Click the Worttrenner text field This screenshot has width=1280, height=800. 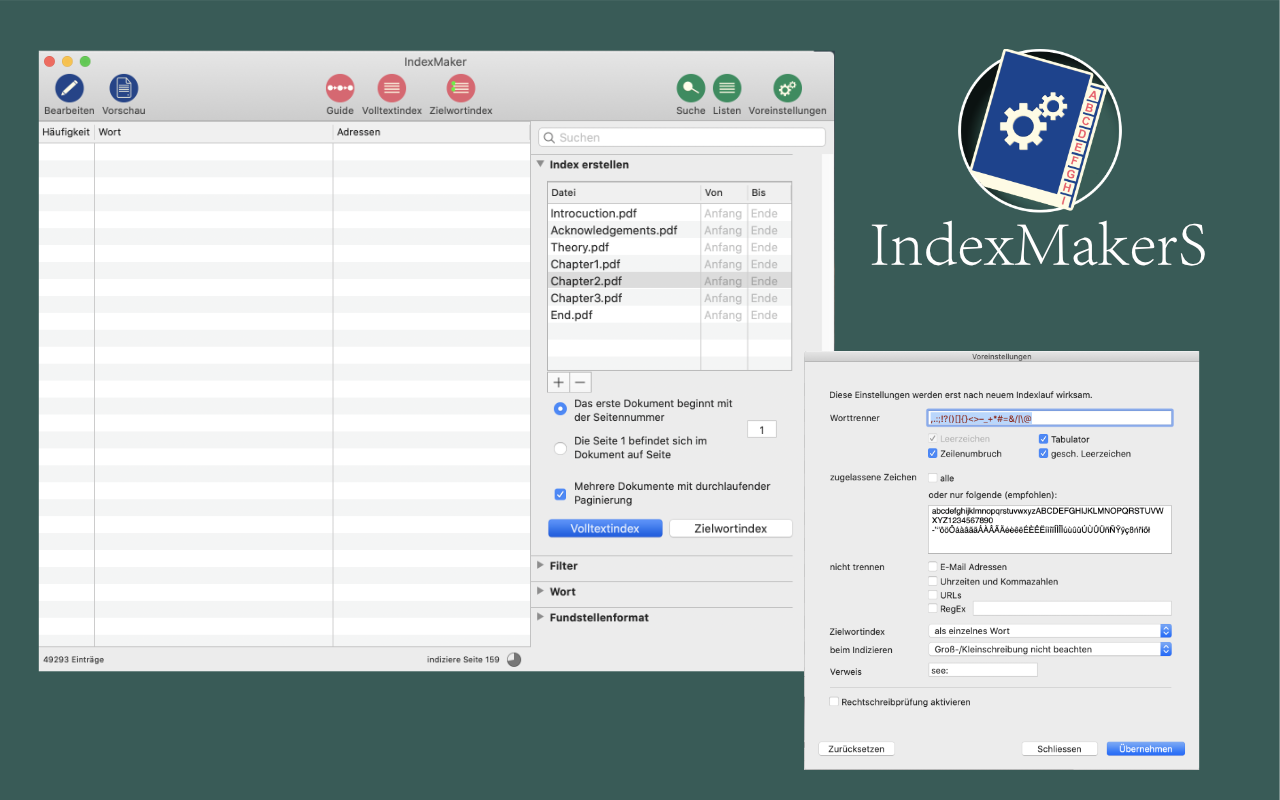[1049, 418]
